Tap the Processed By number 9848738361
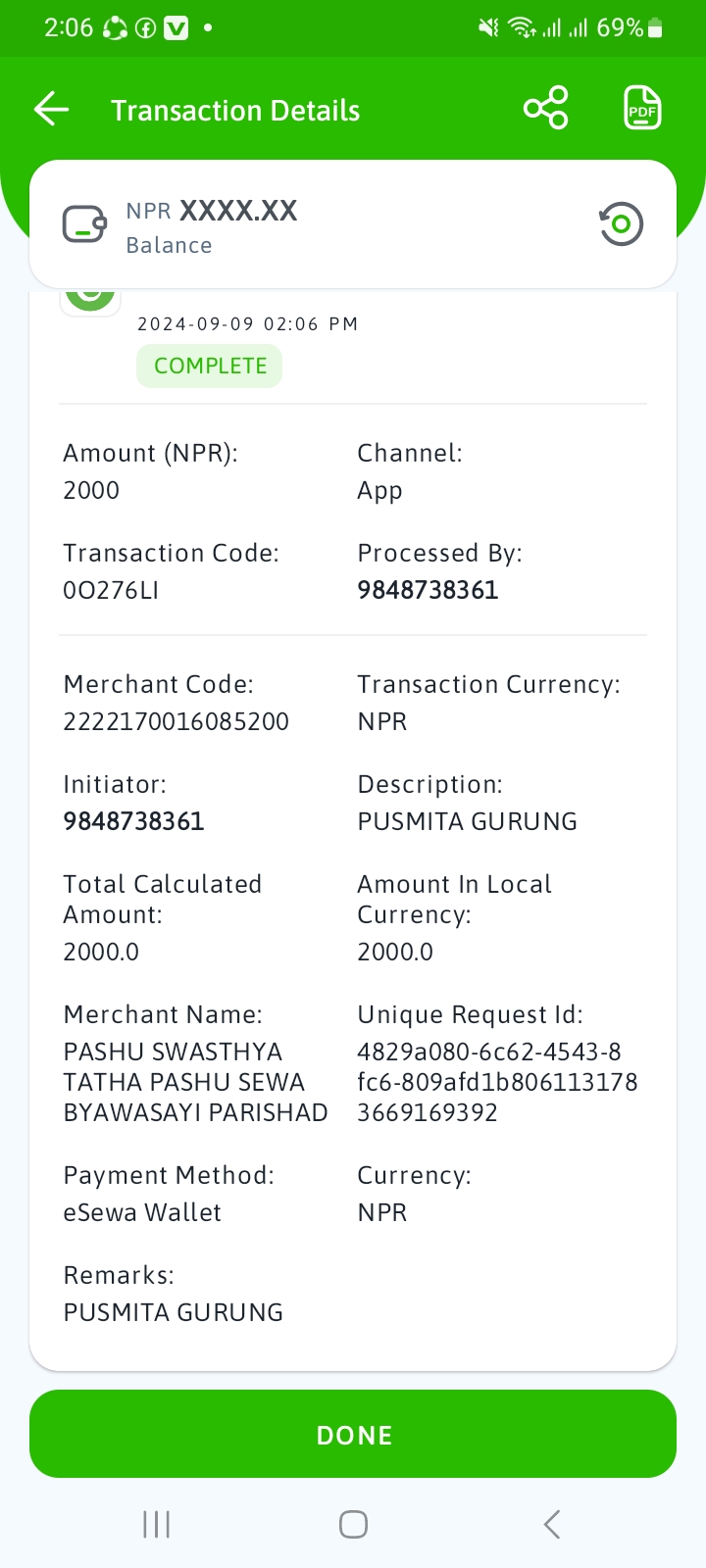Viewport: 706px width, 1568px height. point(428,590)
